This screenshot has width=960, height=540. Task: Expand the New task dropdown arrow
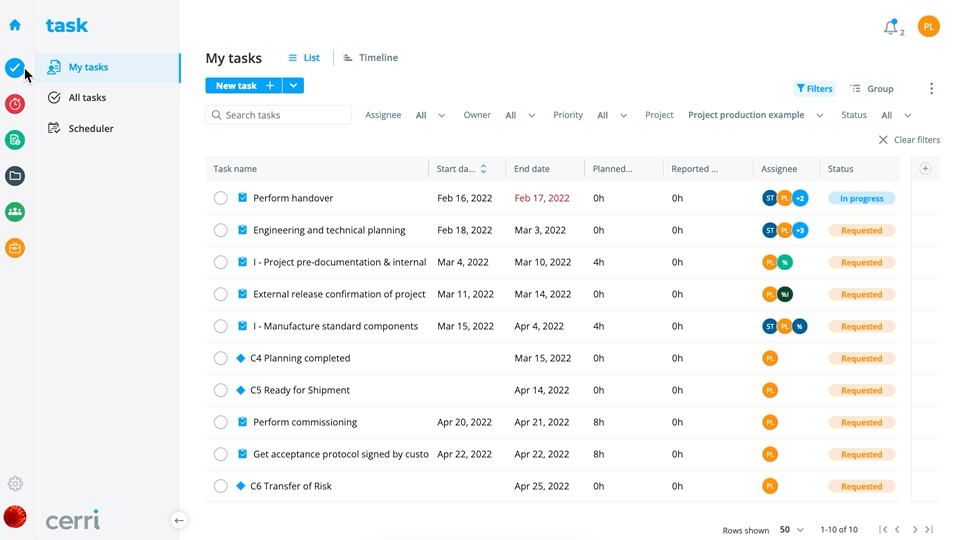pos(293,86)
